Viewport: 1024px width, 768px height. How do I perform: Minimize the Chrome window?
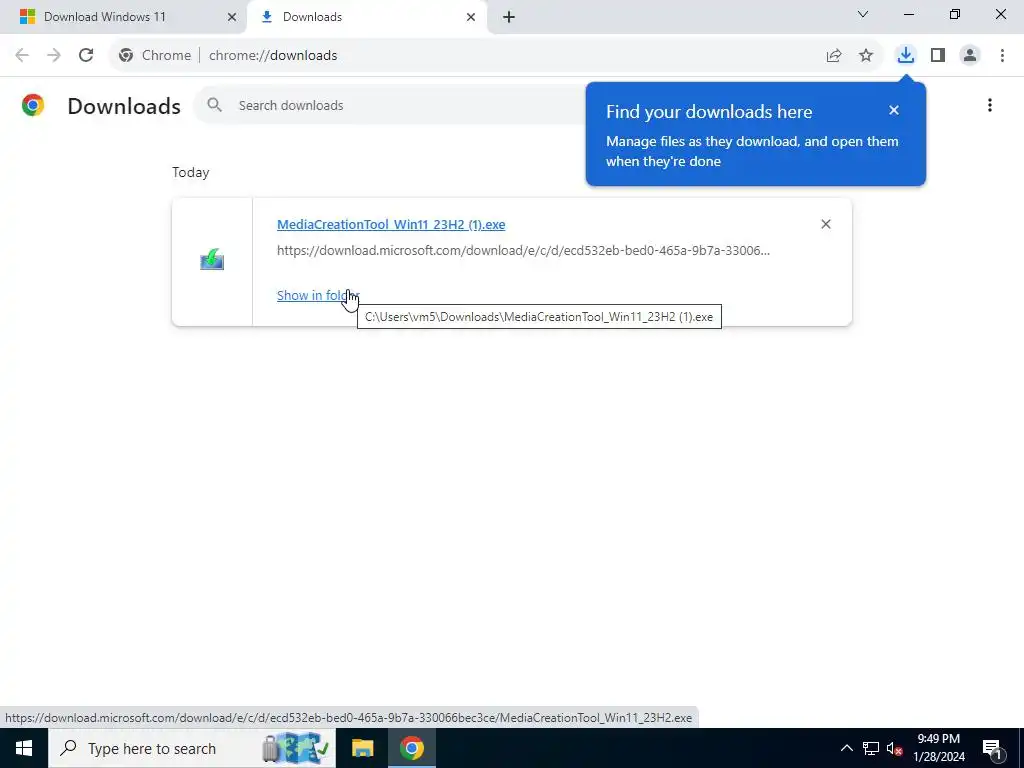pos(908,14)
